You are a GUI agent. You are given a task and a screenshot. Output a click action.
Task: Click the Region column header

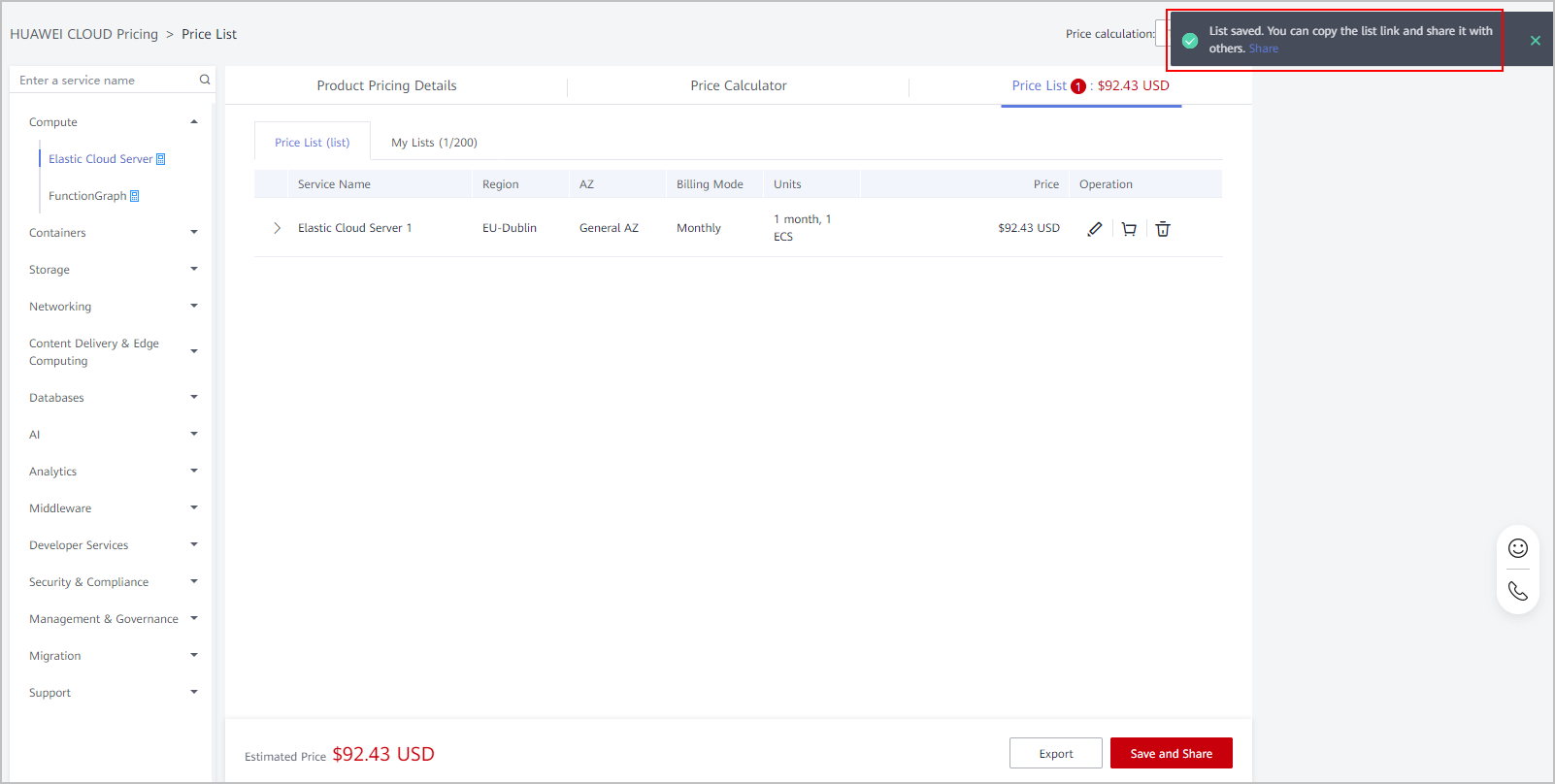point(501,184)
